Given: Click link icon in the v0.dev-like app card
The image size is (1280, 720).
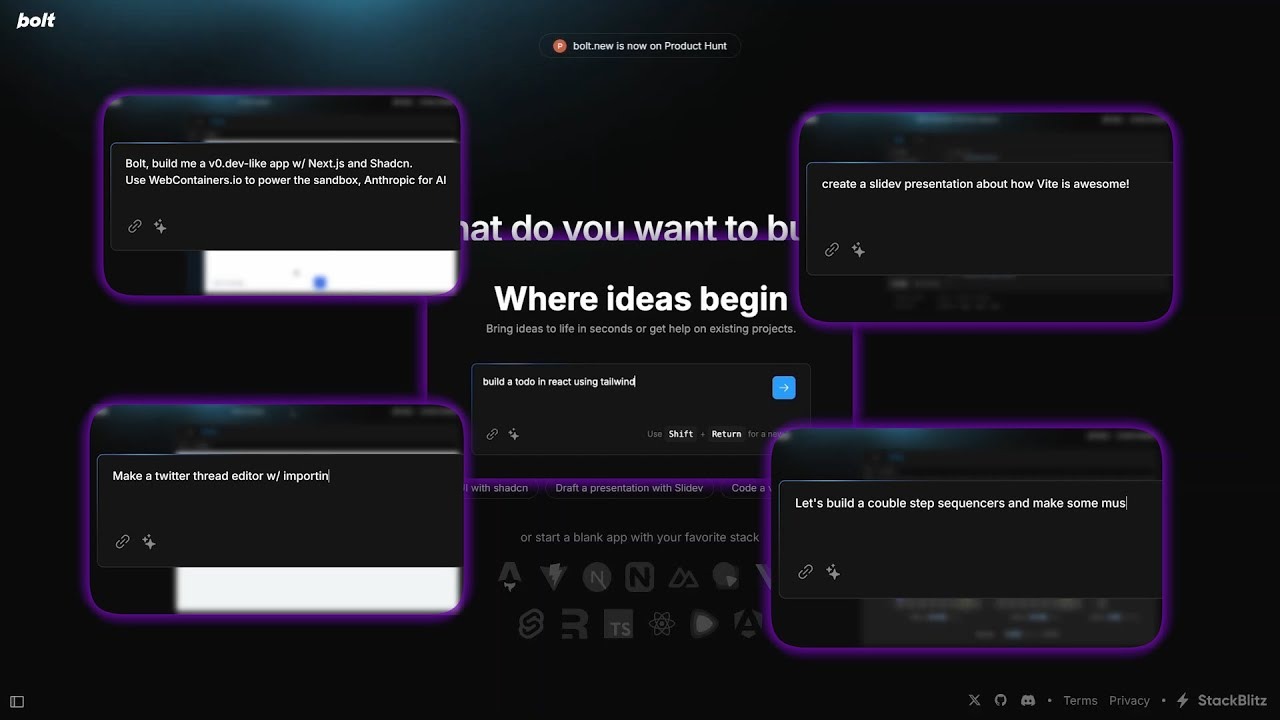Looking at the screenshot, I should click(135, 227).
